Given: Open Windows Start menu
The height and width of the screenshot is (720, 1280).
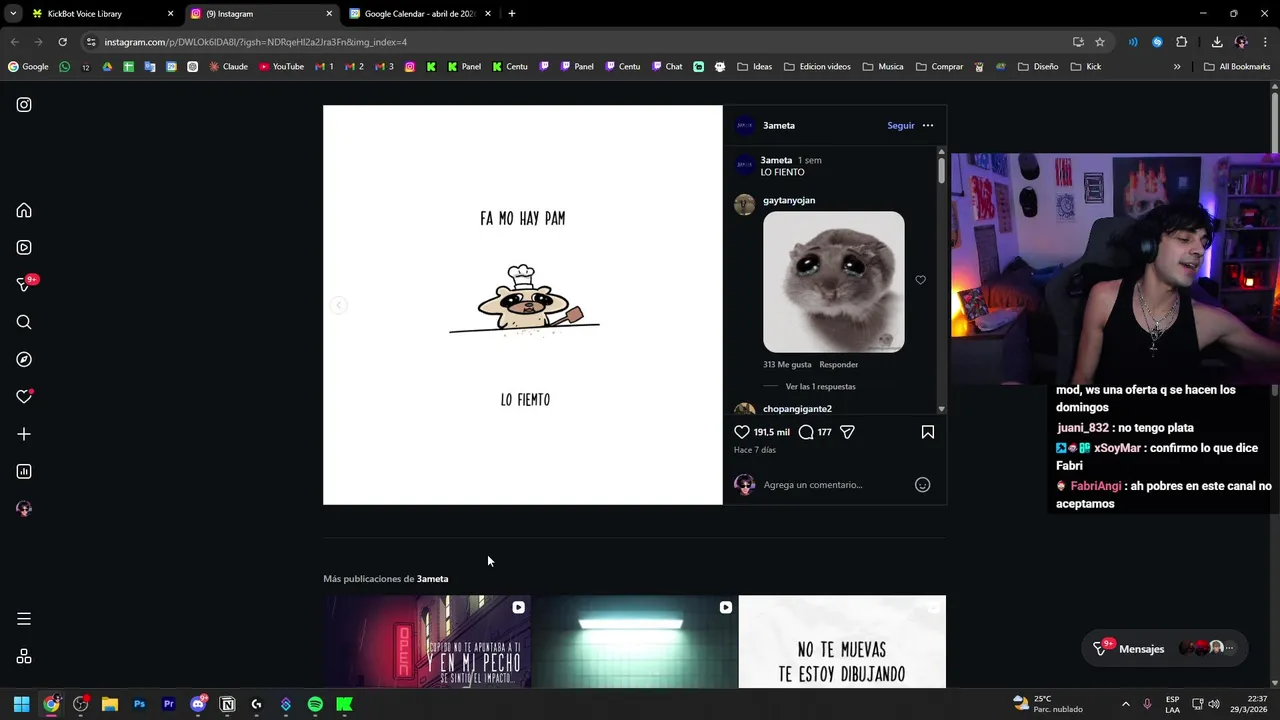Looking at the screenshot, I should point(22,704).
